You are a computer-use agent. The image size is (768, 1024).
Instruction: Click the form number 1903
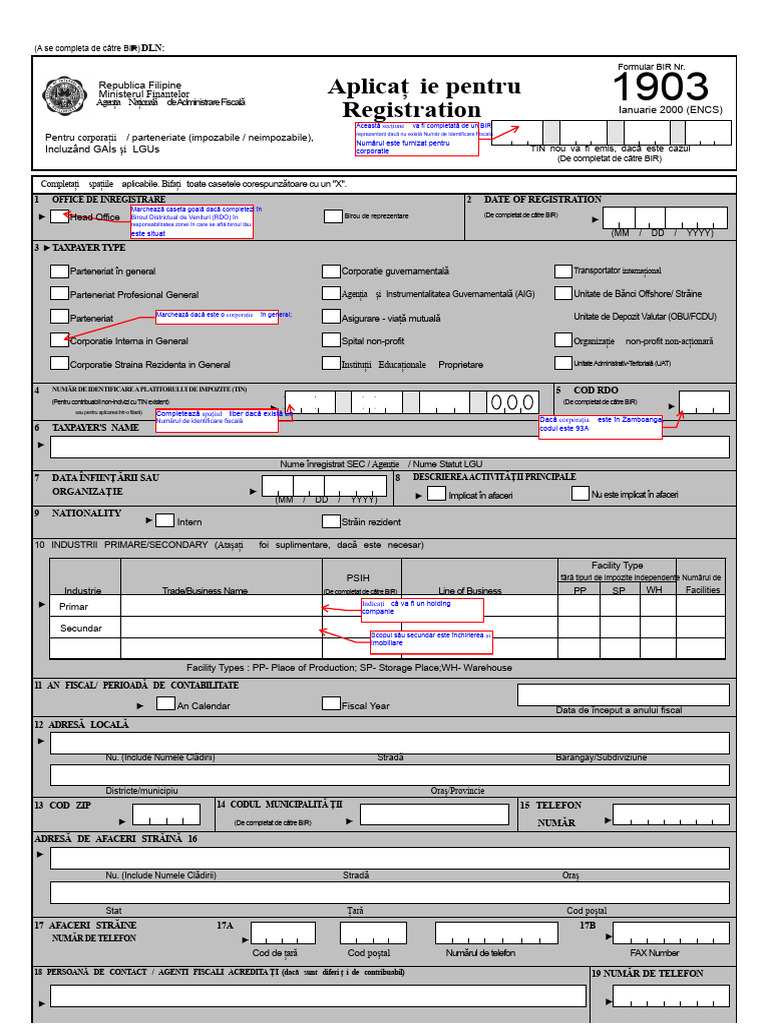pos(660,87)
